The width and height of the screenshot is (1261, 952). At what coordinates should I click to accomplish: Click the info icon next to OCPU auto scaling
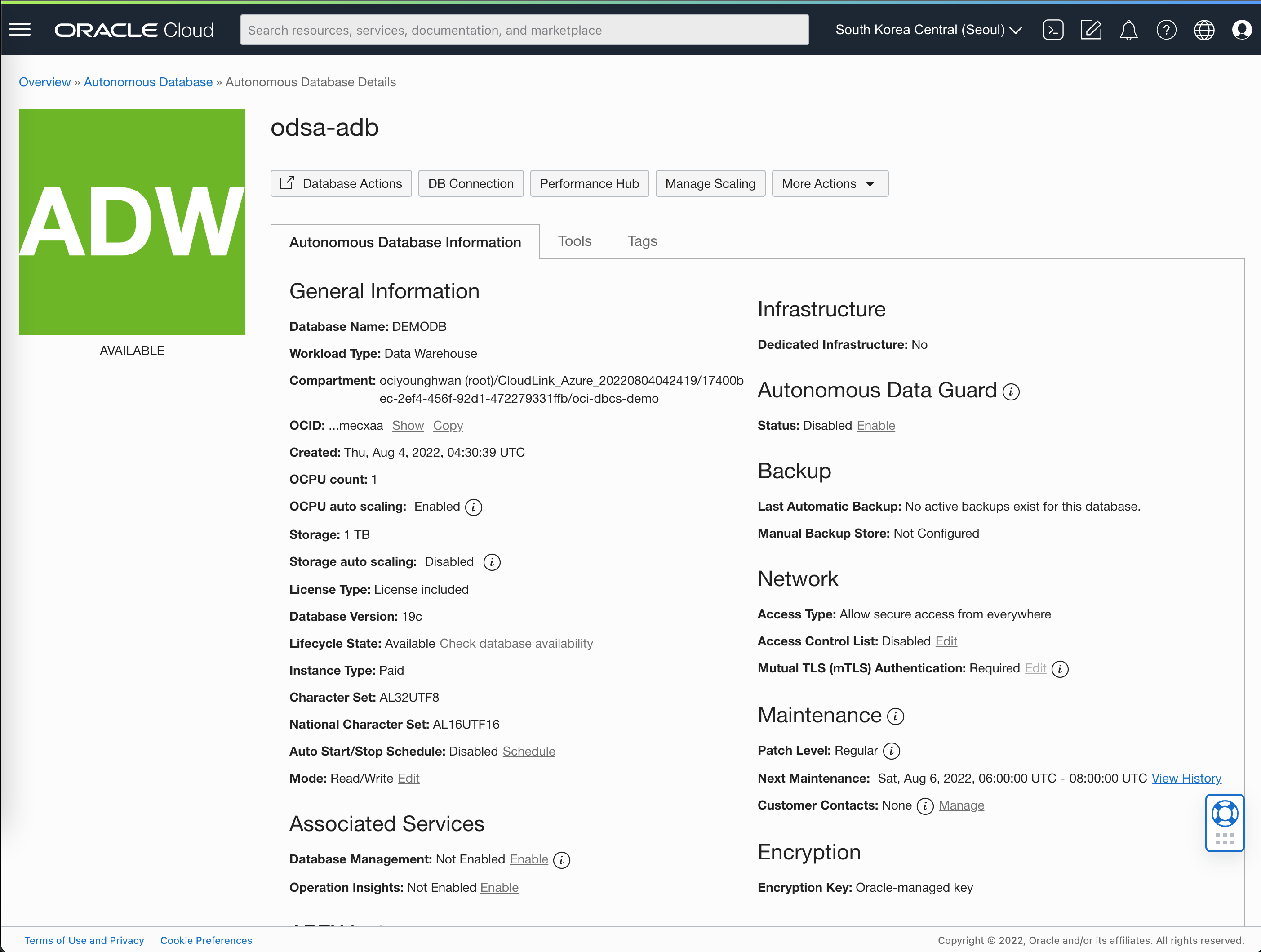pos(473,507)
